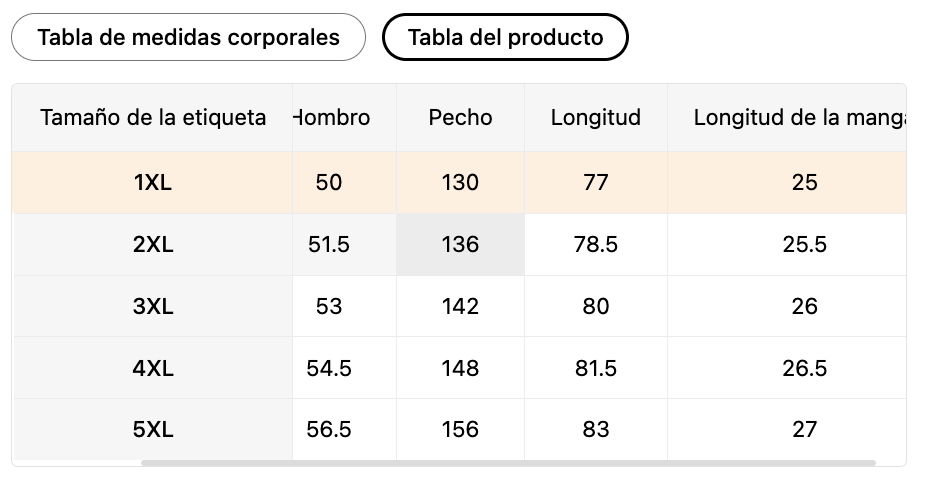928x486 pixels.
Task: Select the 2XL size row label
Action: [153, 244]
